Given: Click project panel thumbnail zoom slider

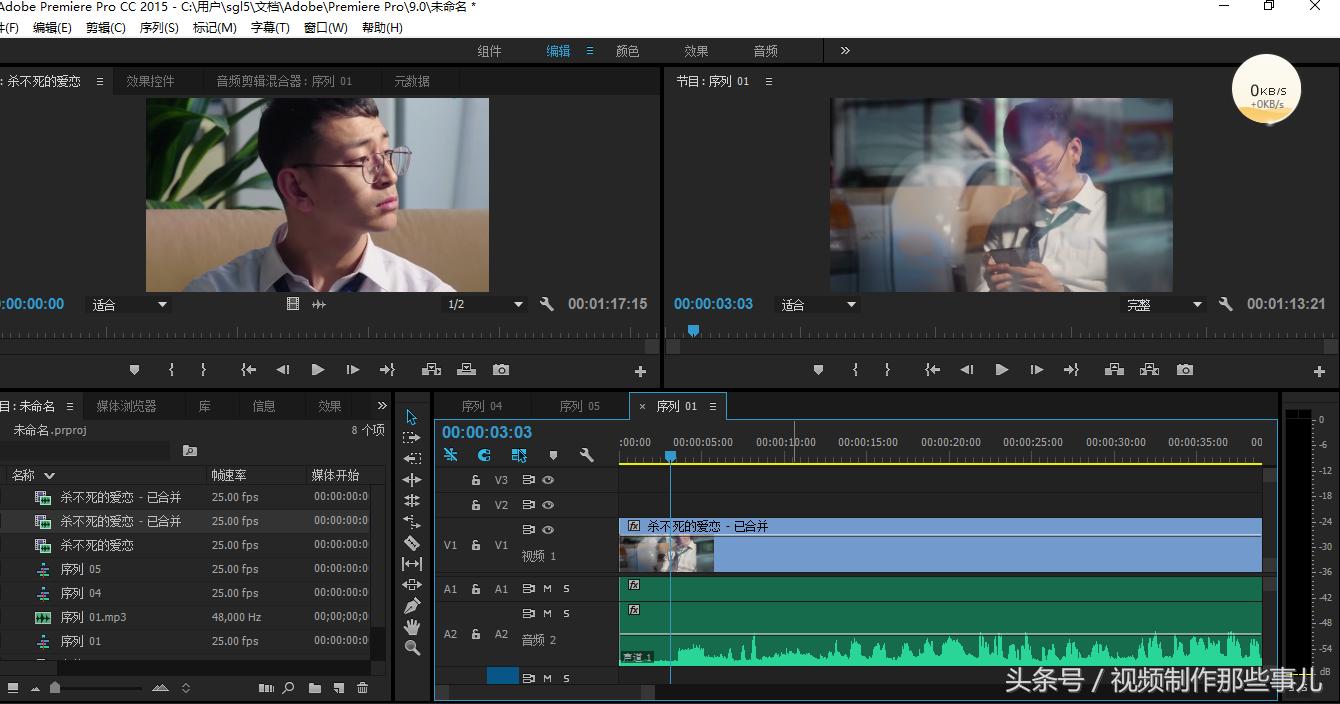Looking at the screenshot, I should [x=55, y=688].
